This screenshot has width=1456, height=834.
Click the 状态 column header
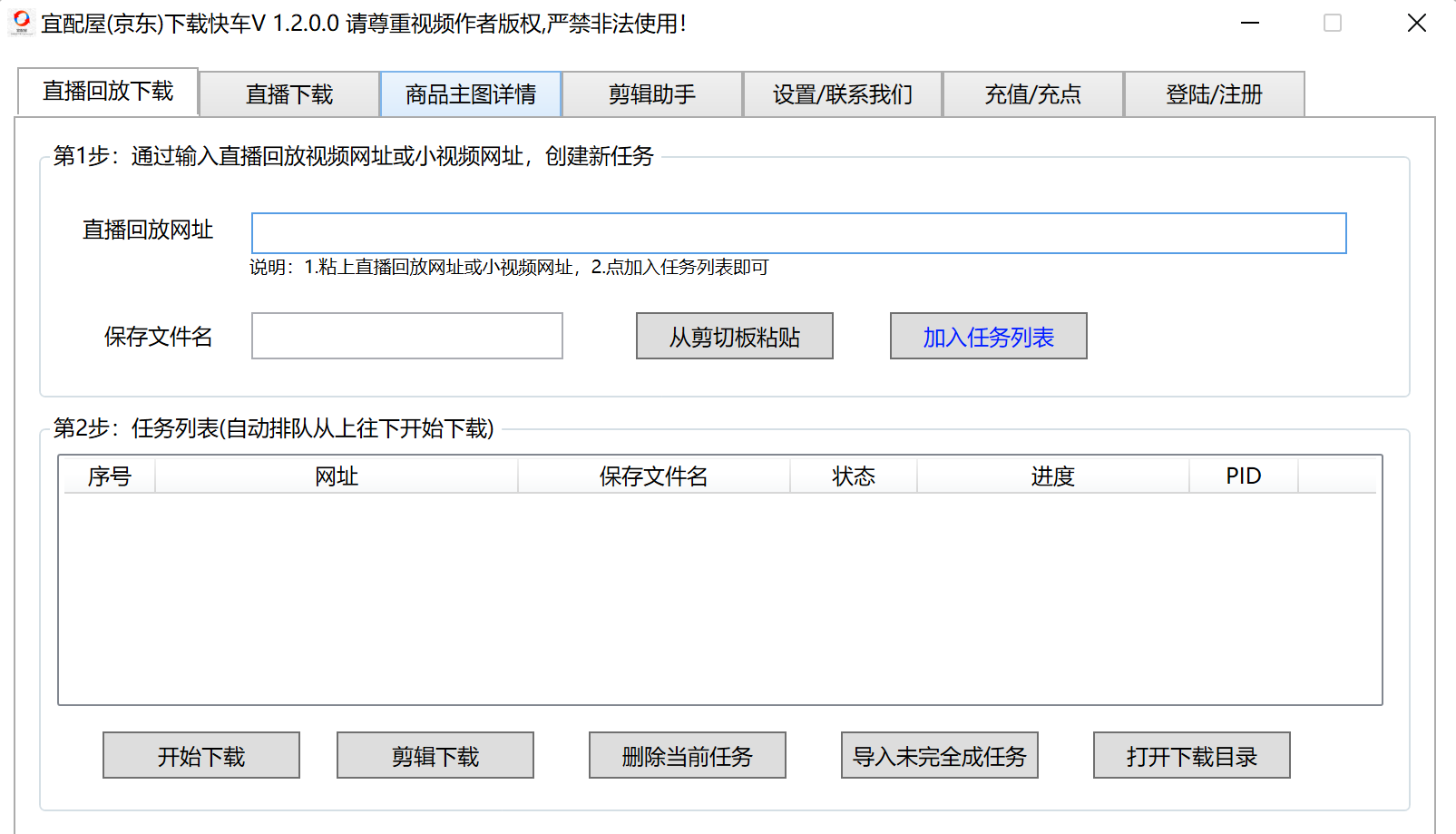pos(854,476)
